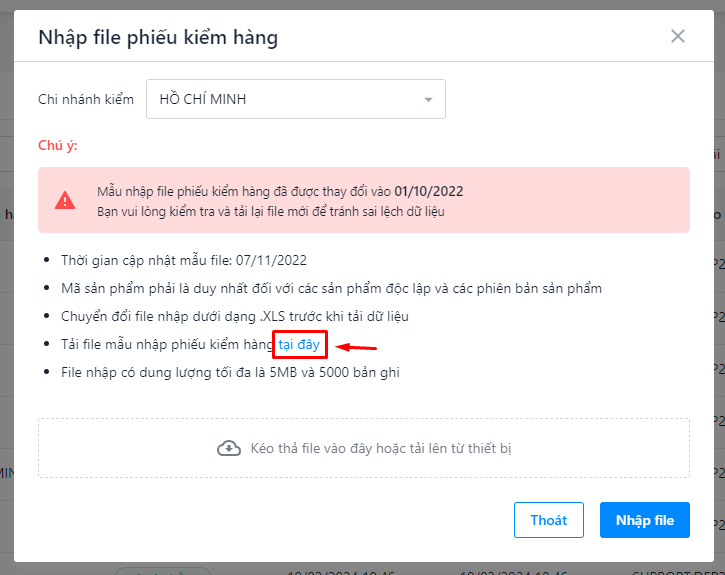The height and width of the screenshot is (575, 725).
Task: Open the Chi nhánh kiểm branch dropdown
Action: 295,99
